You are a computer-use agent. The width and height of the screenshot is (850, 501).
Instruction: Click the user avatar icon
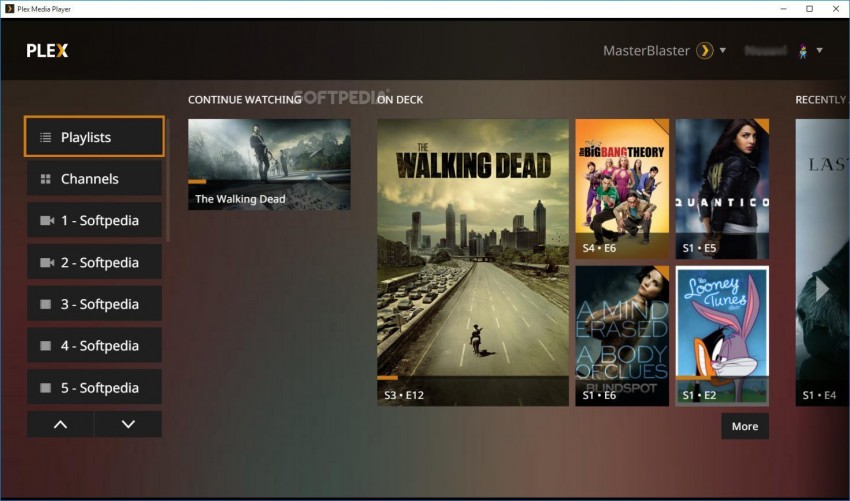[x=803, y=51]
